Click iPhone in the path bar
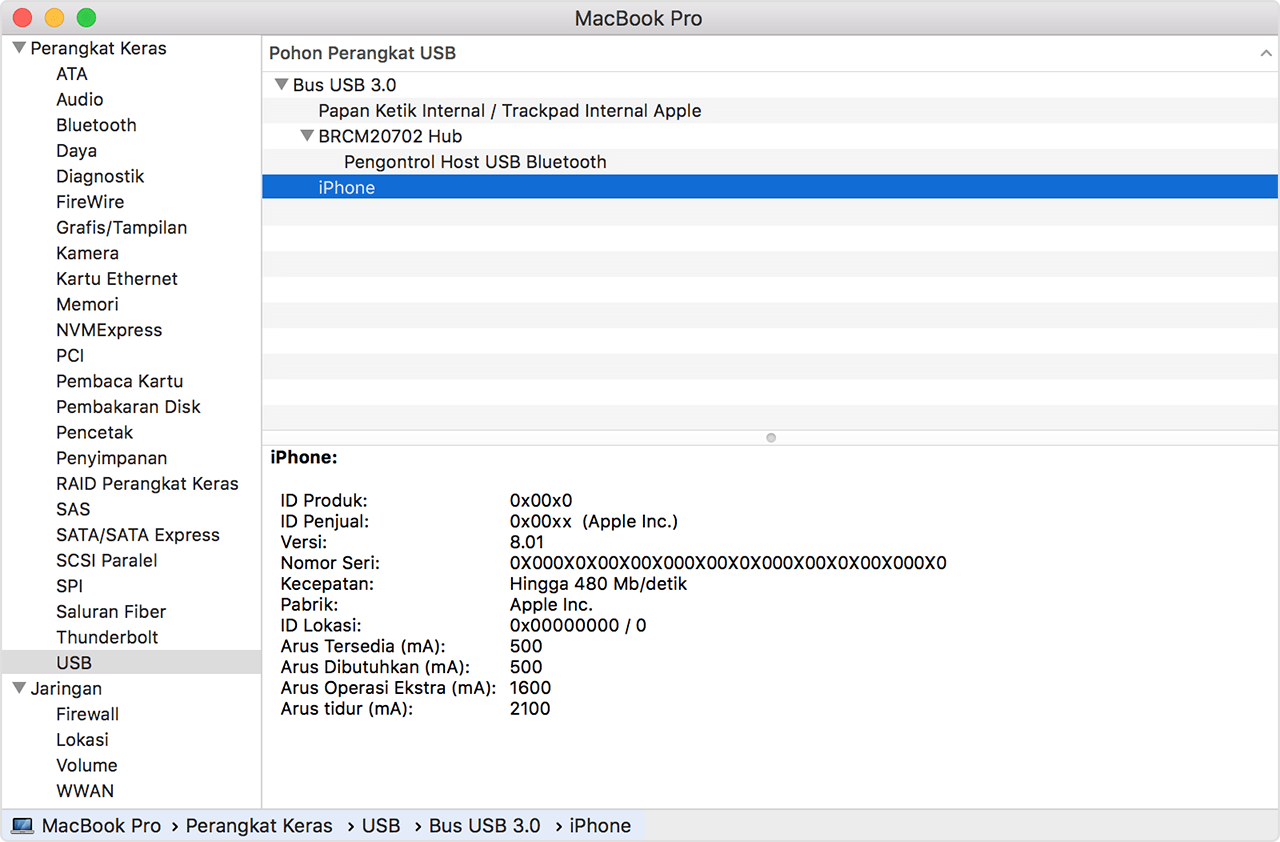1280x842 pixels. (x=600, y=826)
